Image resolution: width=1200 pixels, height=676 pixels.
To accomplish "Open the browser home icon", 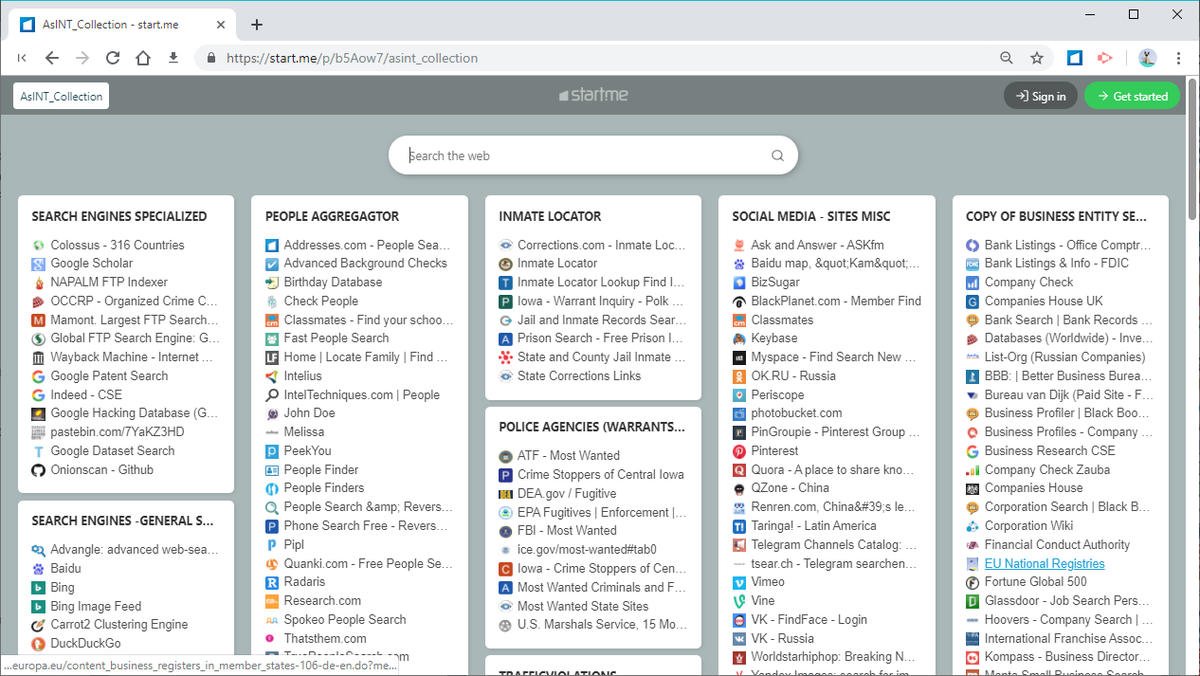I will click(143, 58).
